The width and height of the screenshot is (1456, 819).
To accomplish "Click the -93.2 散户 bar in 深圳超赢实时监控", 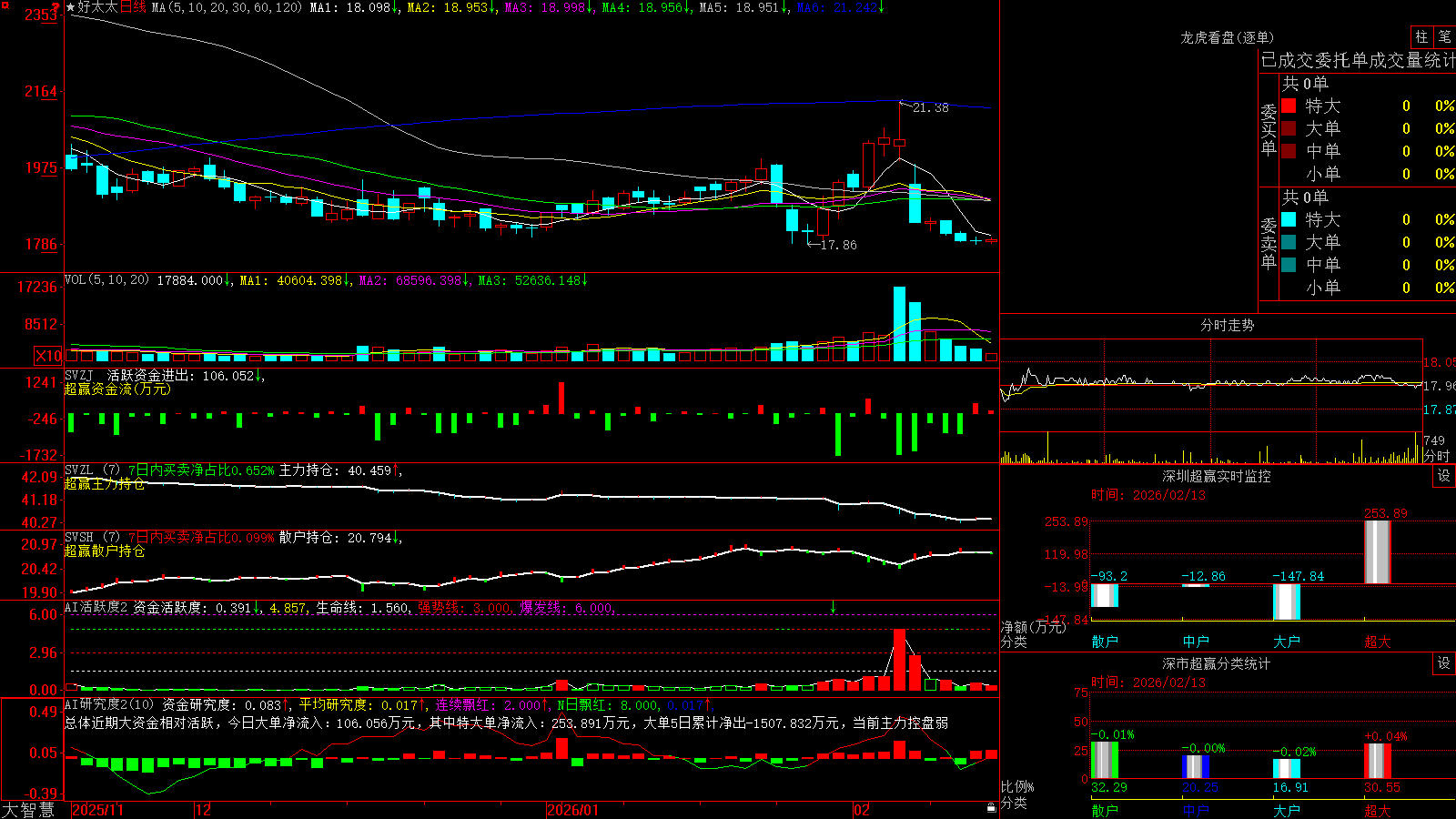I will click(x=1105, y=595).
